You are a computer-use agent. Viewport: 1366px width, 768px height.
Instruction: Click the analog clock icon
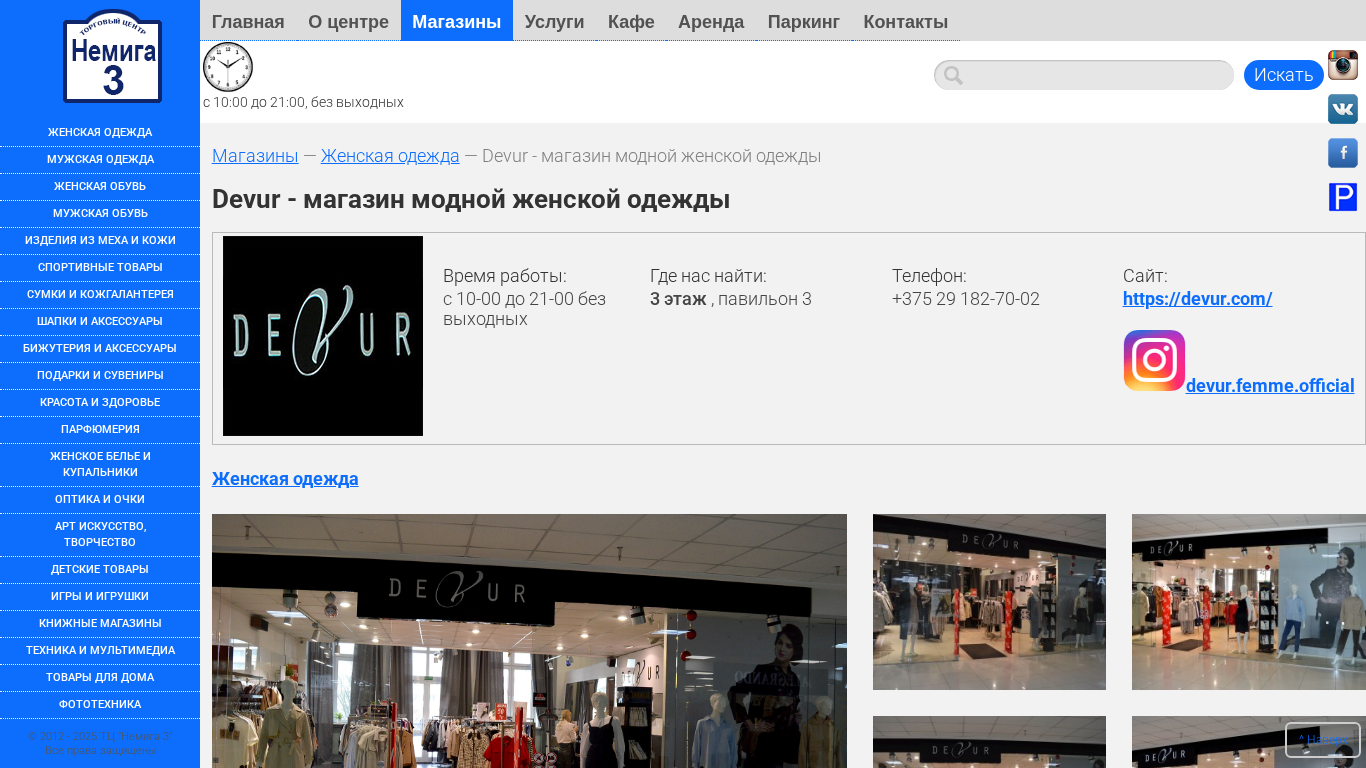coord(228,67)
